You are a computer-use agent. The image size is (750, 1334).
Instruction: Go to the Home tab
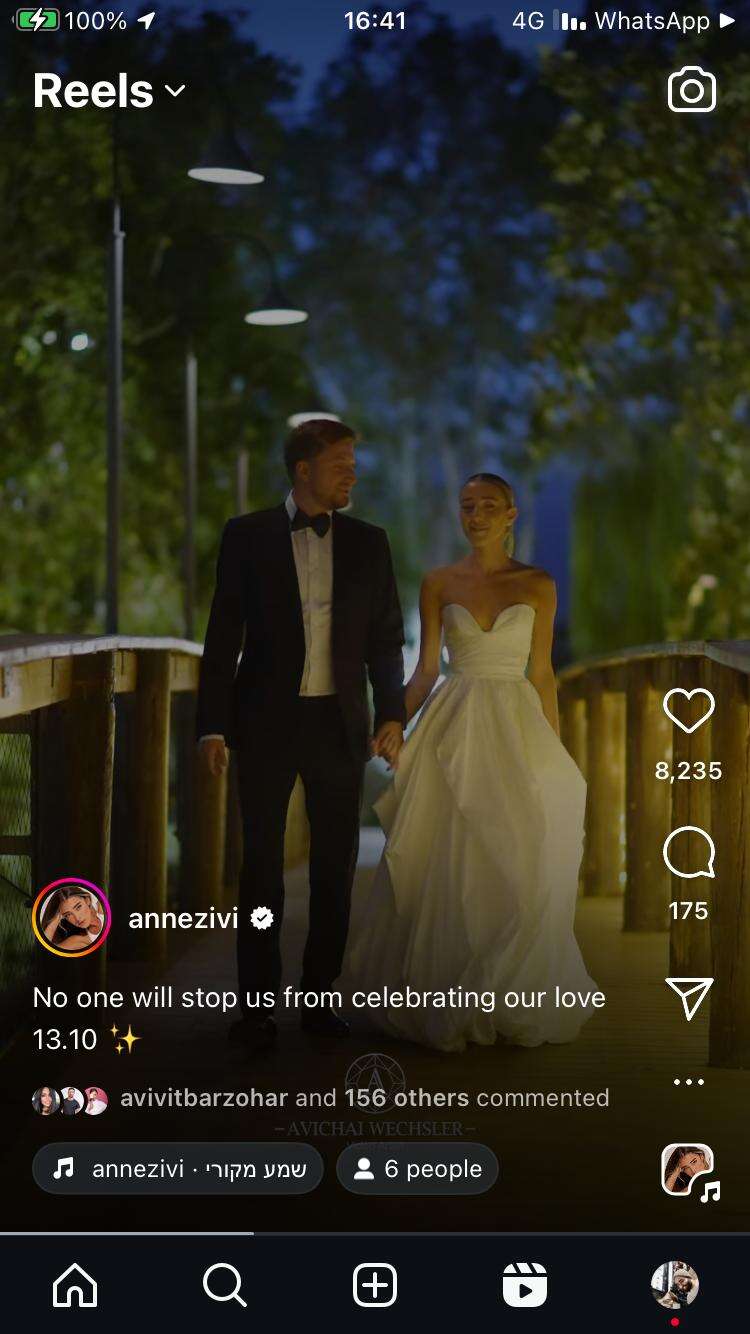pos(75,1285)
